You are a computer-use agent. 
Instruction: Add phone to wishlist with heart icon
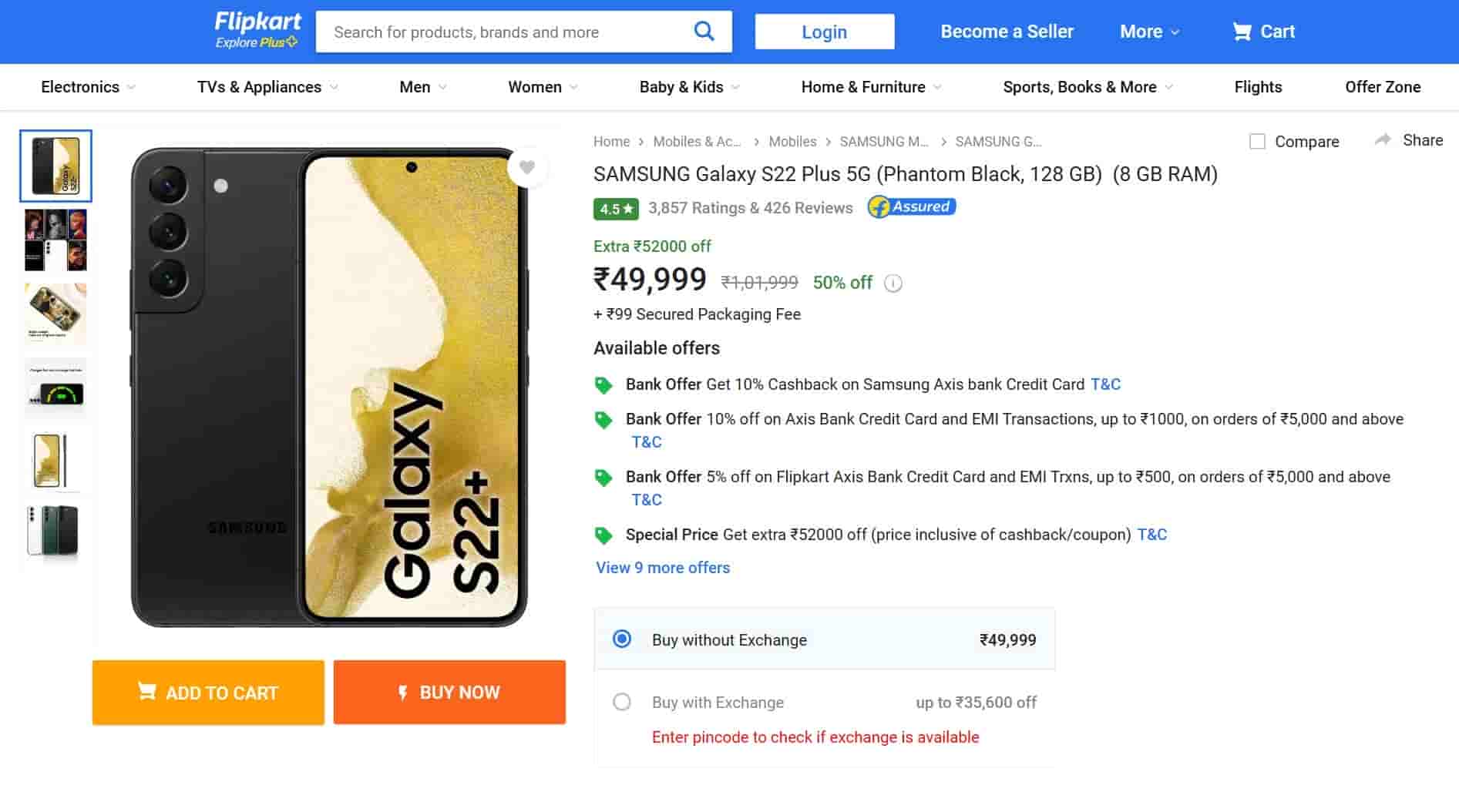527,167
